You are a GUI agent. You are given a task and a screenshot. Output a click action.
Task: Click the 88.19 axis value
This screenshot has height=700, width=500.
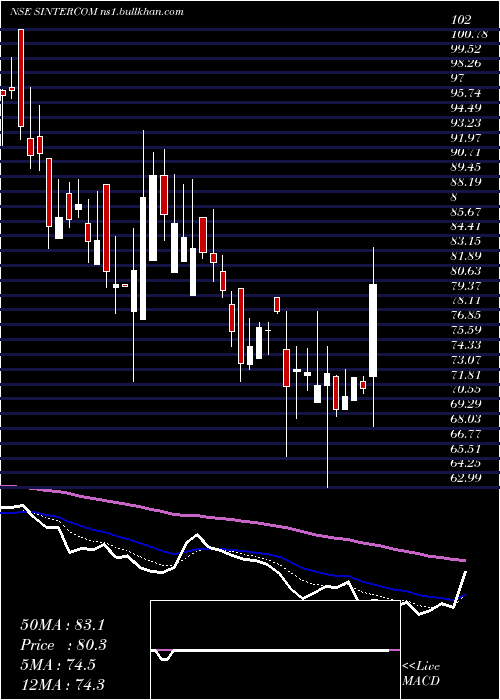pyautogui.click(x=466, y=182)
